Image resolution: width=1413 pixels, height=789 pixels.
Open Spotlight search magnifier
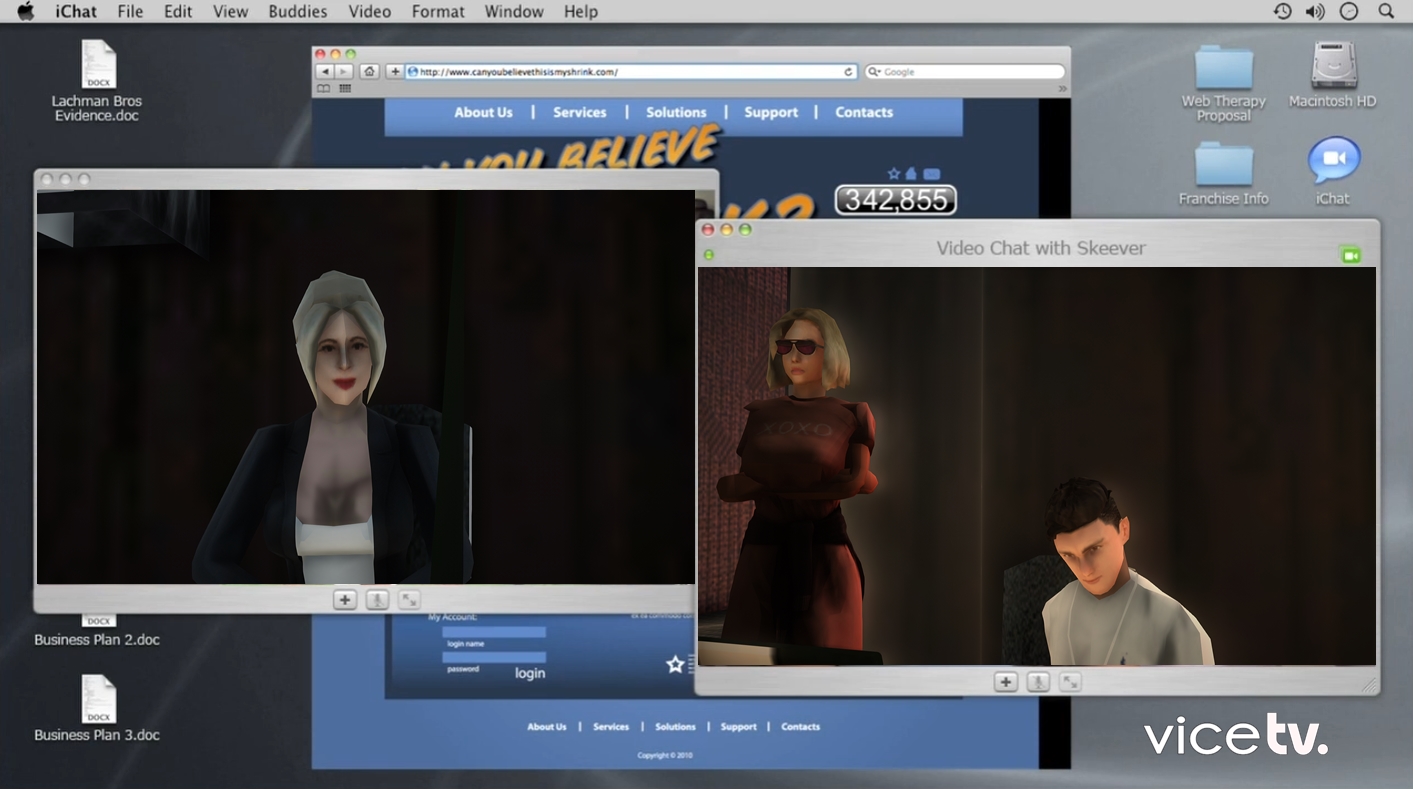tap(1386, 11)
